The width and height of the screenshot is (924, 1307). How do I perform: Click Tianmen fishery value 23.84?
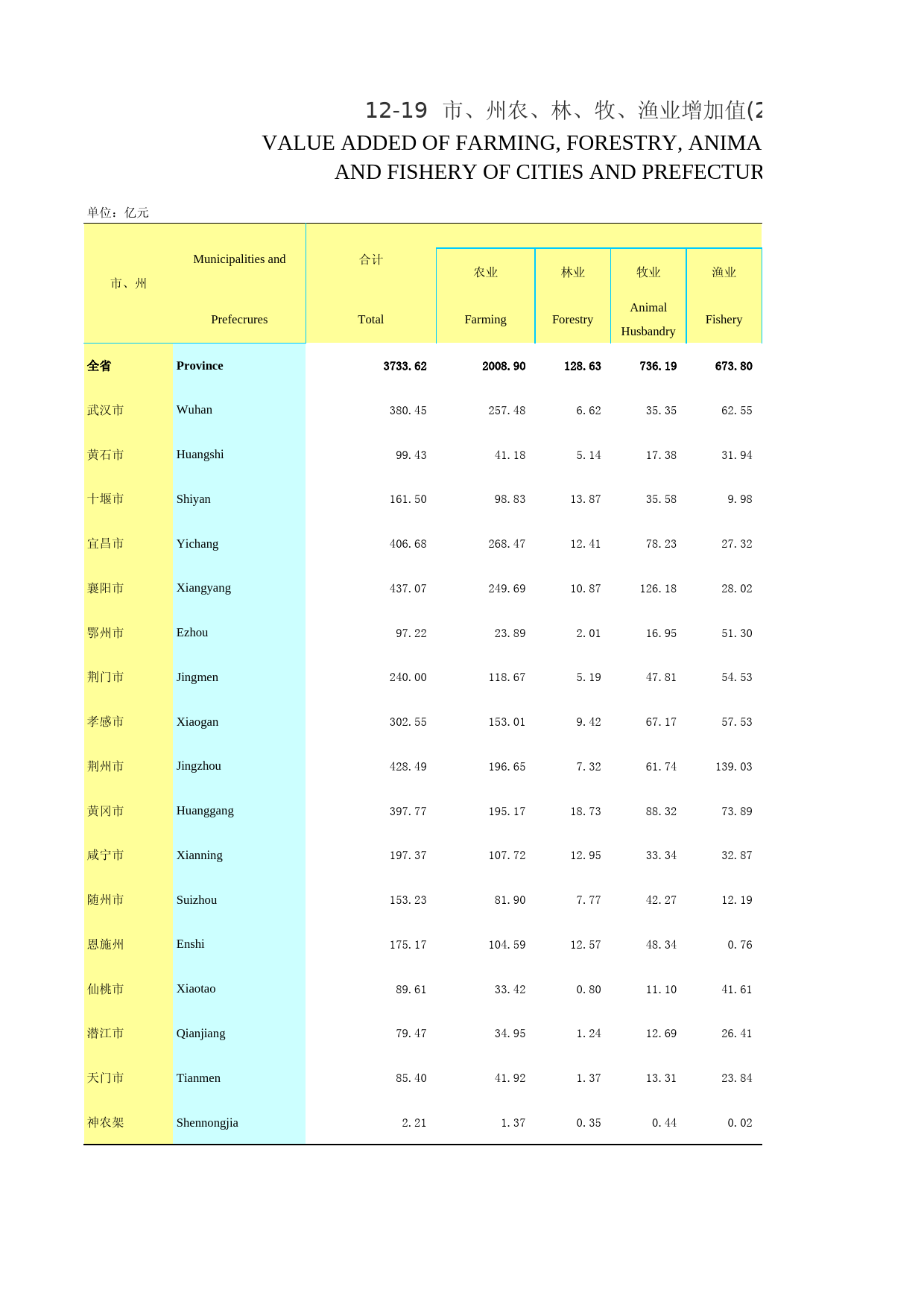[x=737, y=1078]
